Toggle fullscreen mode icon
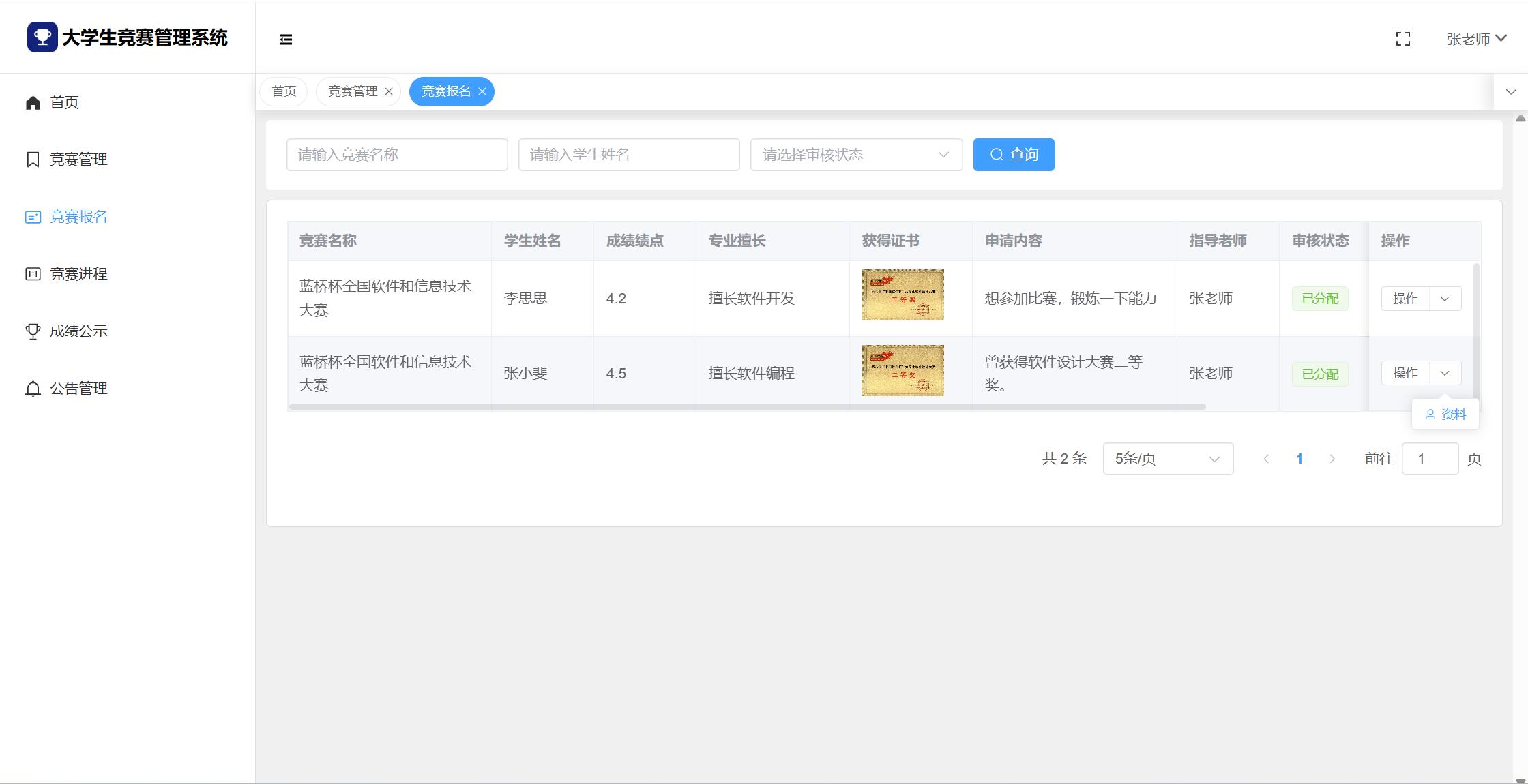Image resolution: width=1528 pixels, height=784 pixels. pyautogui.click(x=1402, y=40)
